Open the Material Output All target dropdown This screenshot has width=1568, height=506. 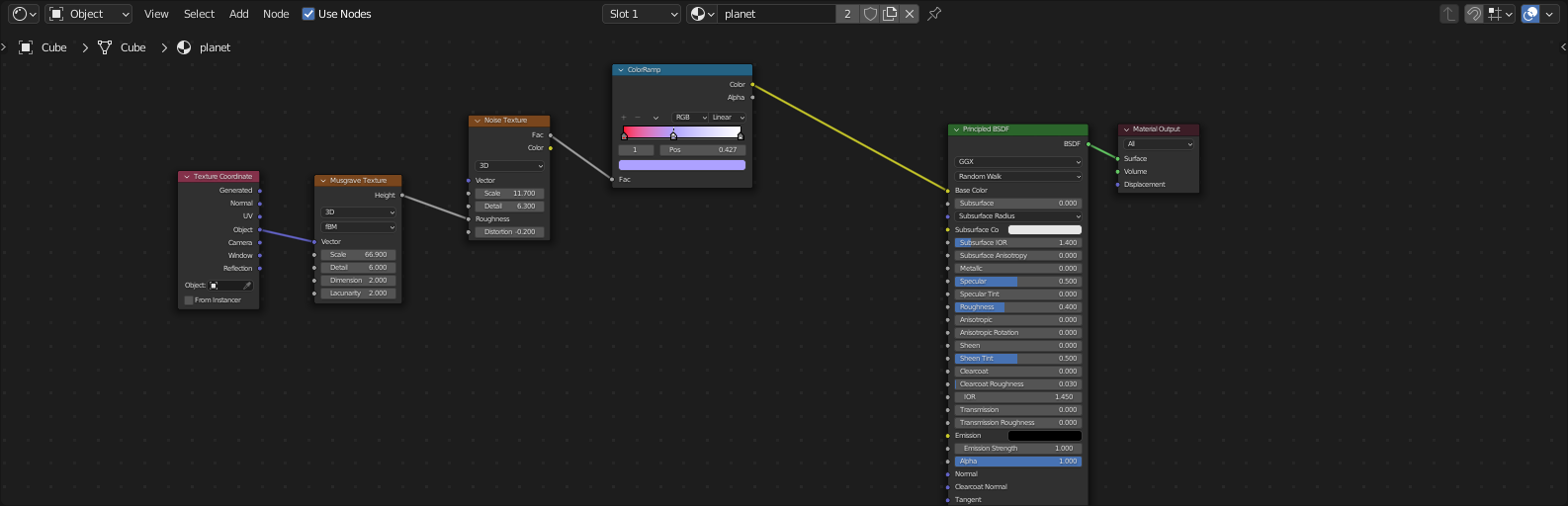pyautogui.click(x=1160, y=144)
